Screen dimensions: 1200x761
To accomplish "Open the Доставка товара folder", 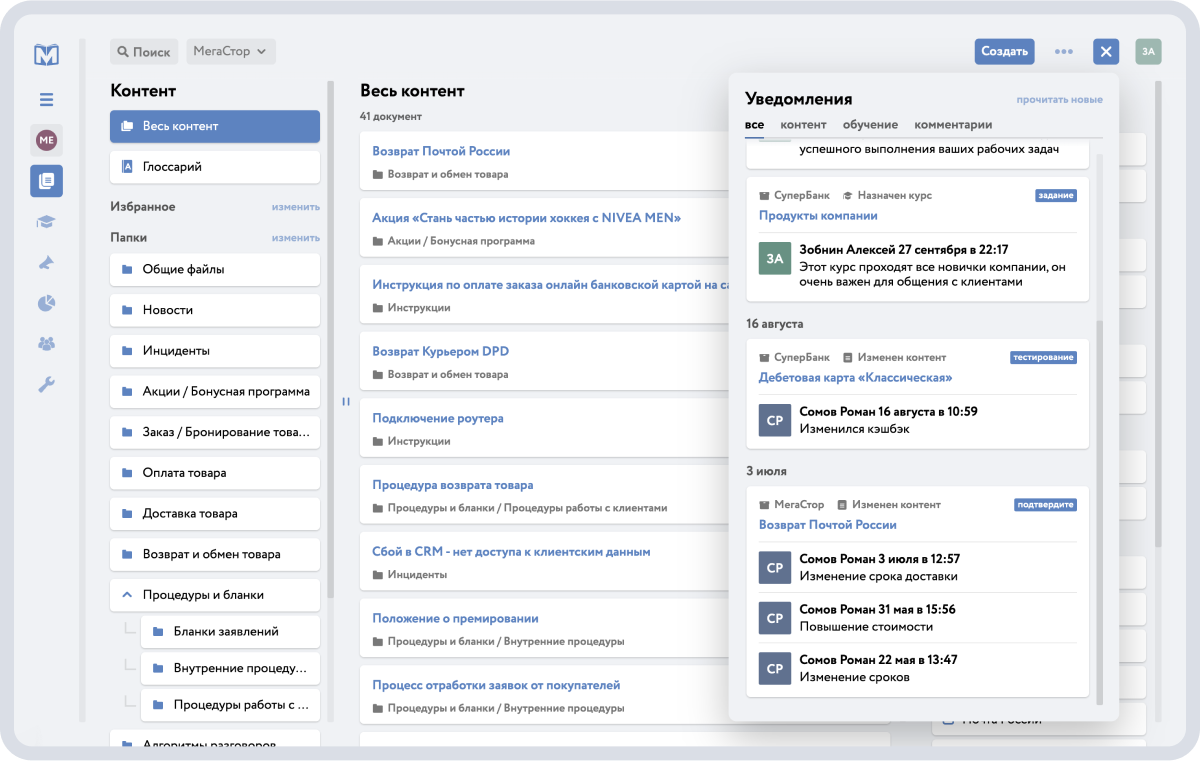I will coord(215,513).
